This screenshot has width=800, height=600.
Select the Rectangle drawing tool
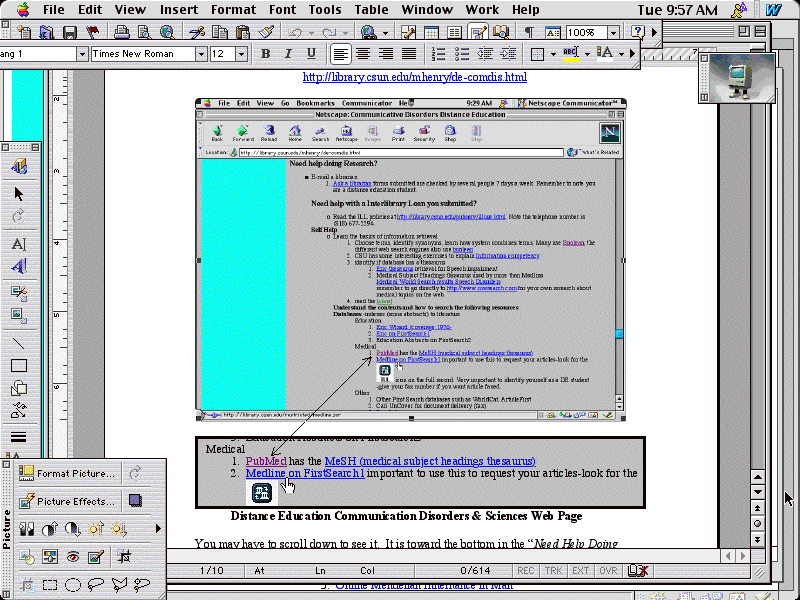point(19,366)
